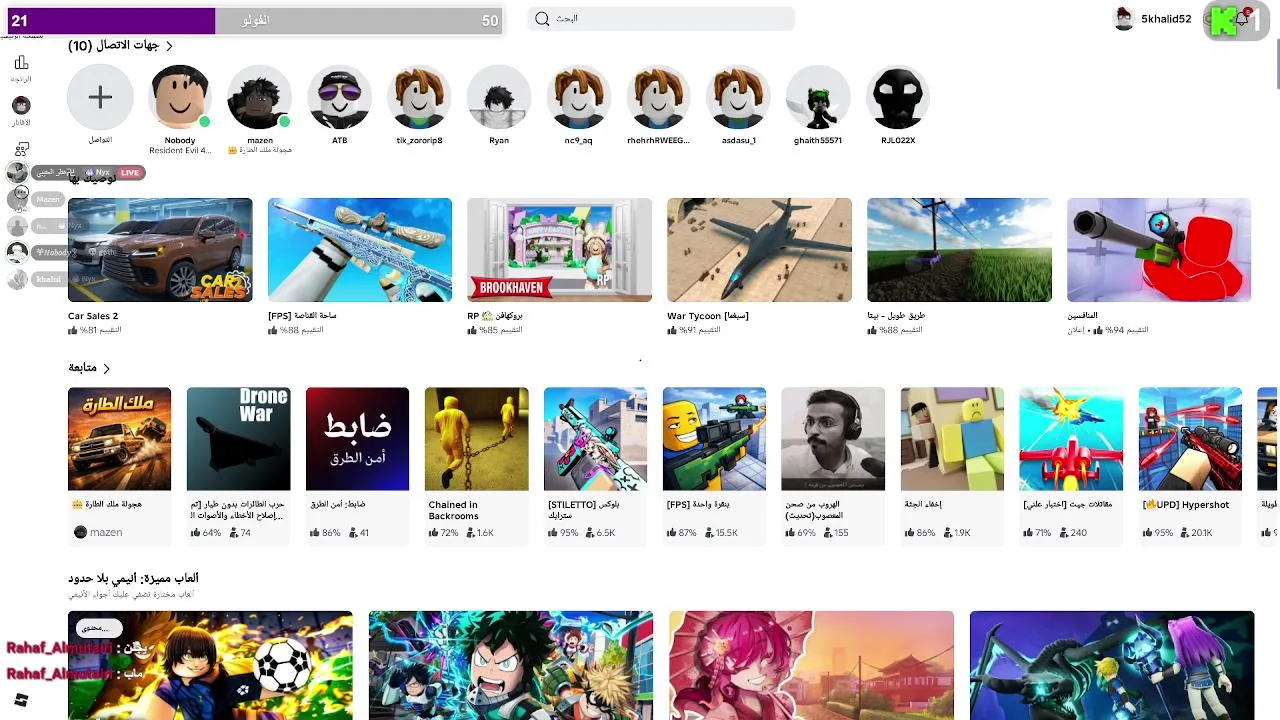Open friend nc9_aq's avatar
Image resolution: width=1280 pixels, height=720 pixels.
point(579,97)
